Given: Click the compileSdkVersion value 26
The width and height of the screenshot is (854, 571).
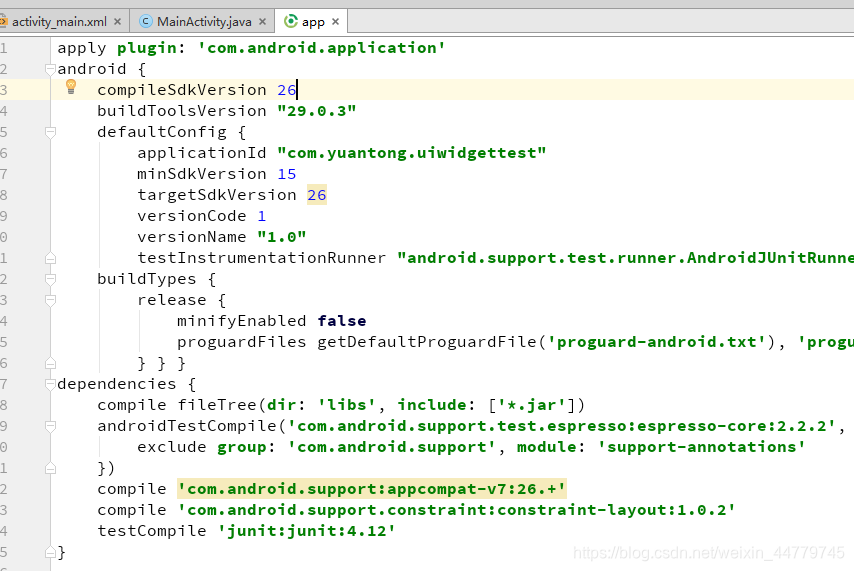Looking at the screenshot, I should click(x=286, y=90).
